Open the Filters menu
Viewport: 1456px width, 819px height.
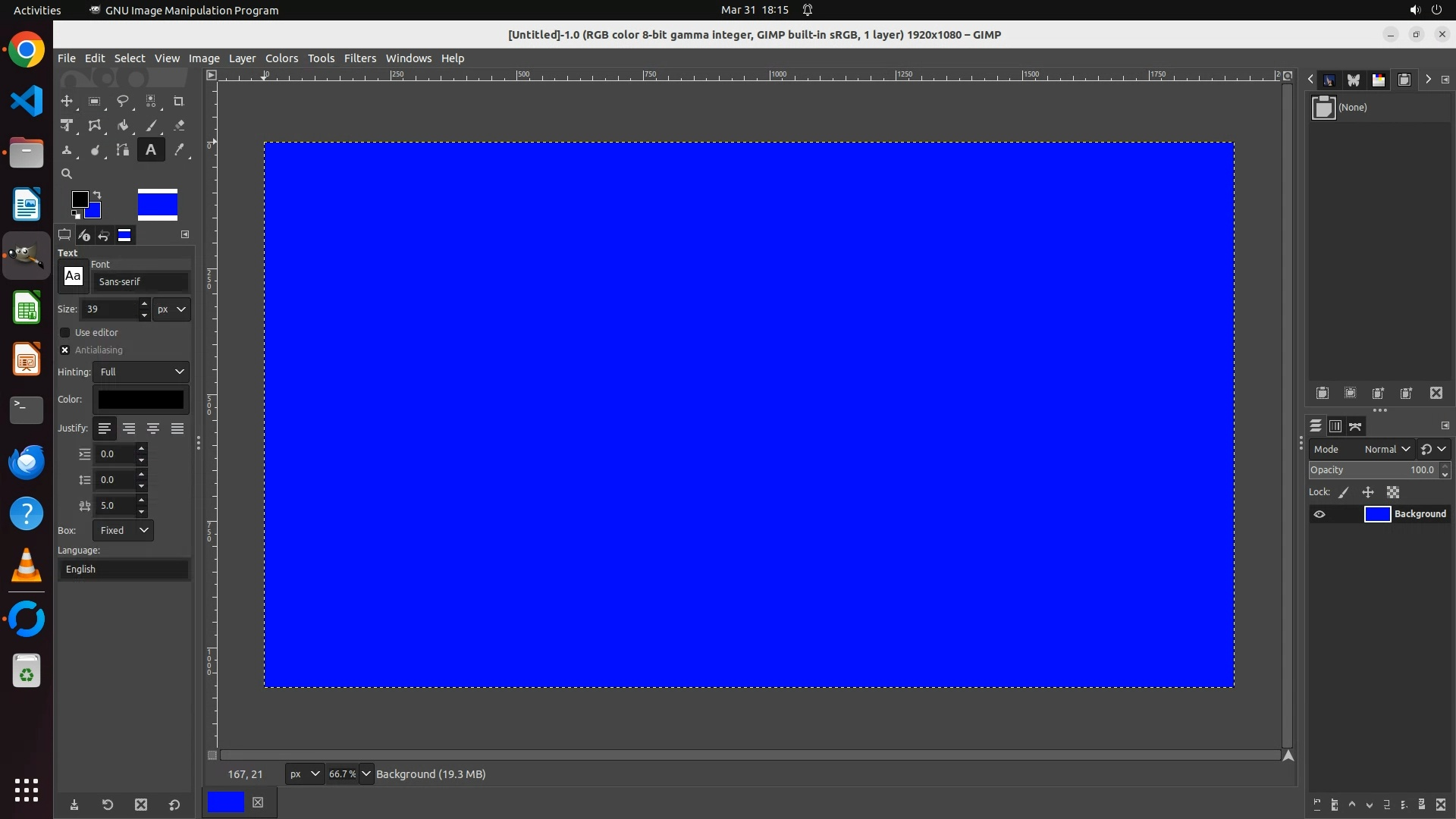359,58
